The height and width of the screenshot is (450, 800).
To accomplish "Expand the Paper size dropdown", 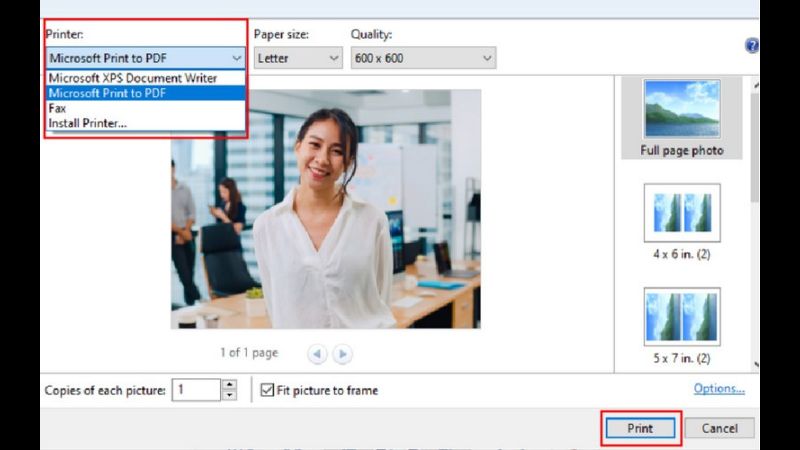I will click(297, 58).
